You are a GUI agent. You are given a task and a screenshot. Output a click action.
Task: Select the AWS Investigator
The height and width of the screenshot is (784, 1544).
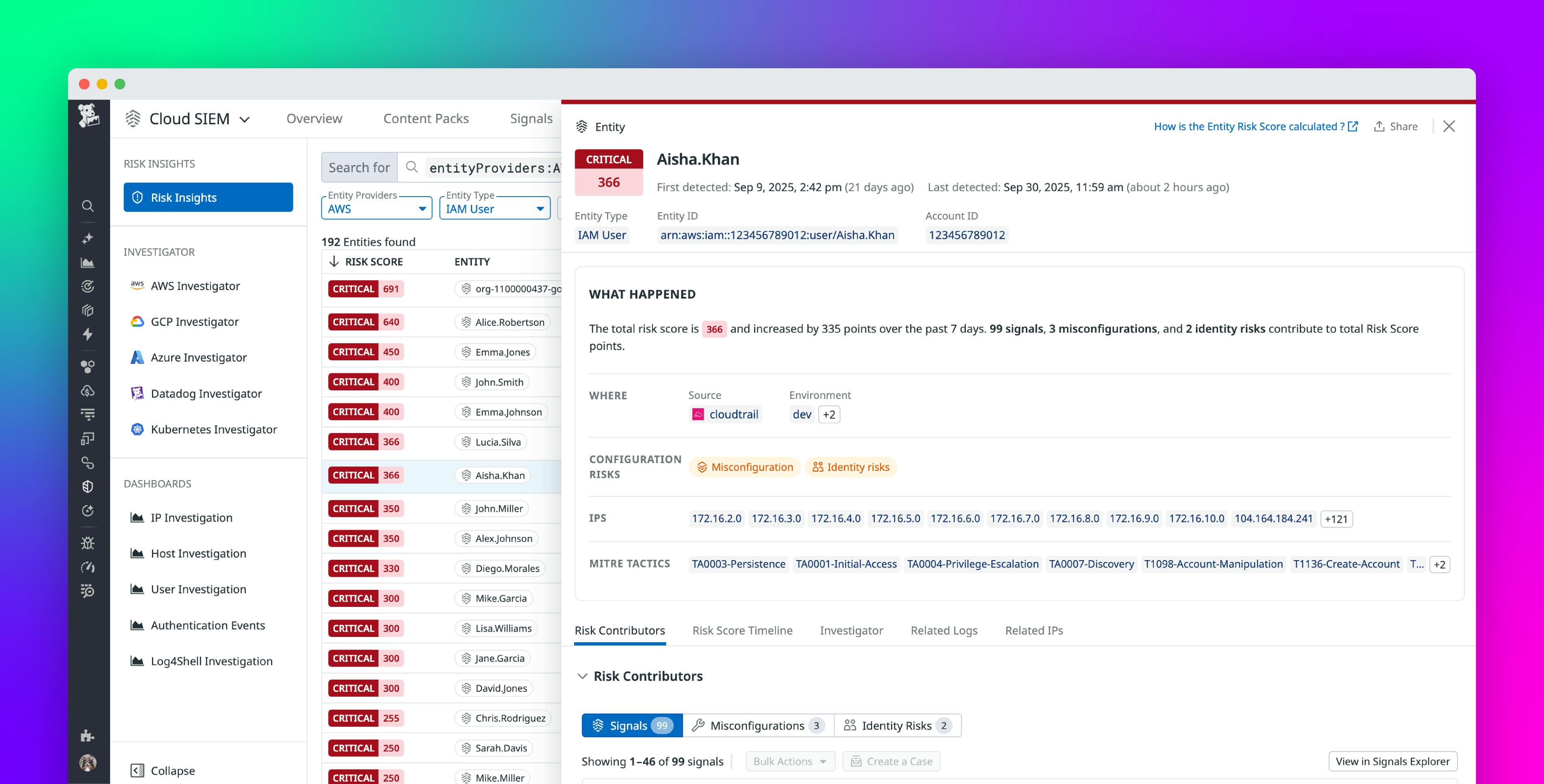point(195,286)
